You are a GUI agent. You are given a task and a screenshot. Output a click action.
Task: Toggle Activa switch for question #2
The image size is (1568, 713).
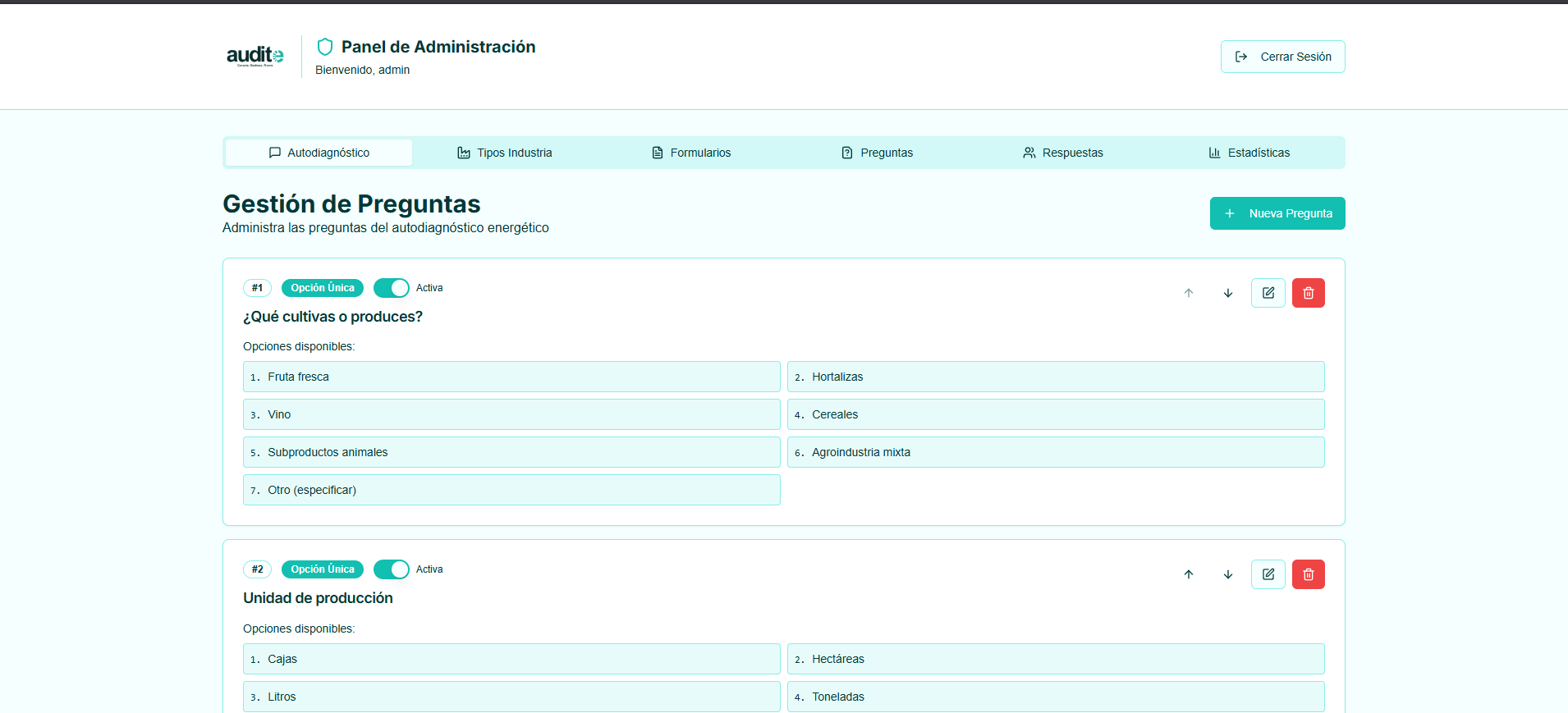pos(392,569)
